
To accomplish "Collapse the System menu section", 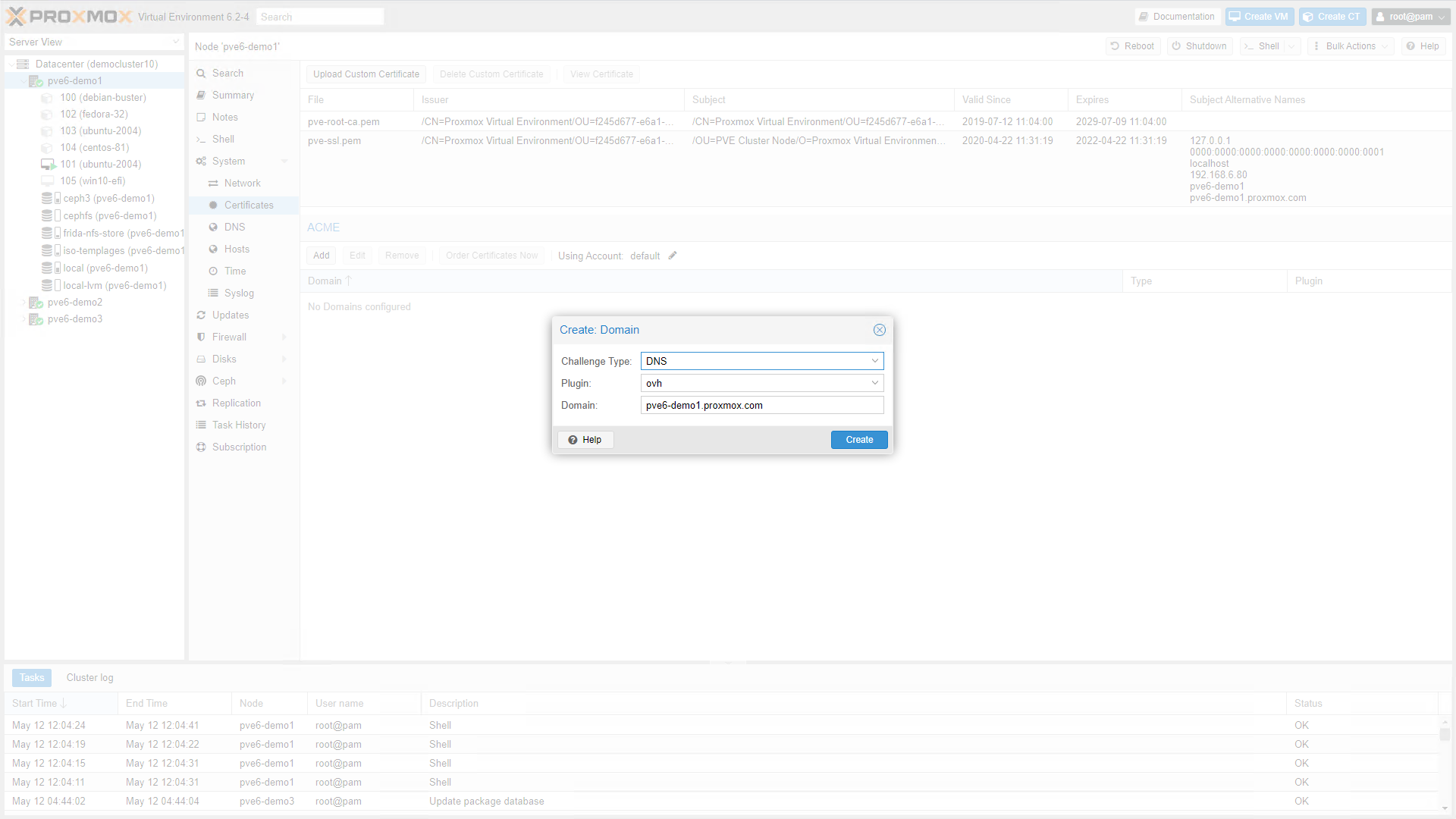I will tap(284, 162).
